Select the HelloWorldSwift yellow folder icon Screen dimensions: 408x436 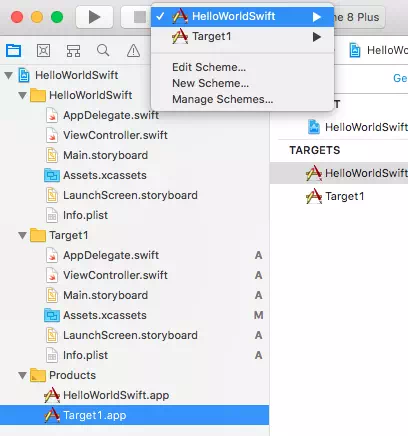tap(38, 95)
